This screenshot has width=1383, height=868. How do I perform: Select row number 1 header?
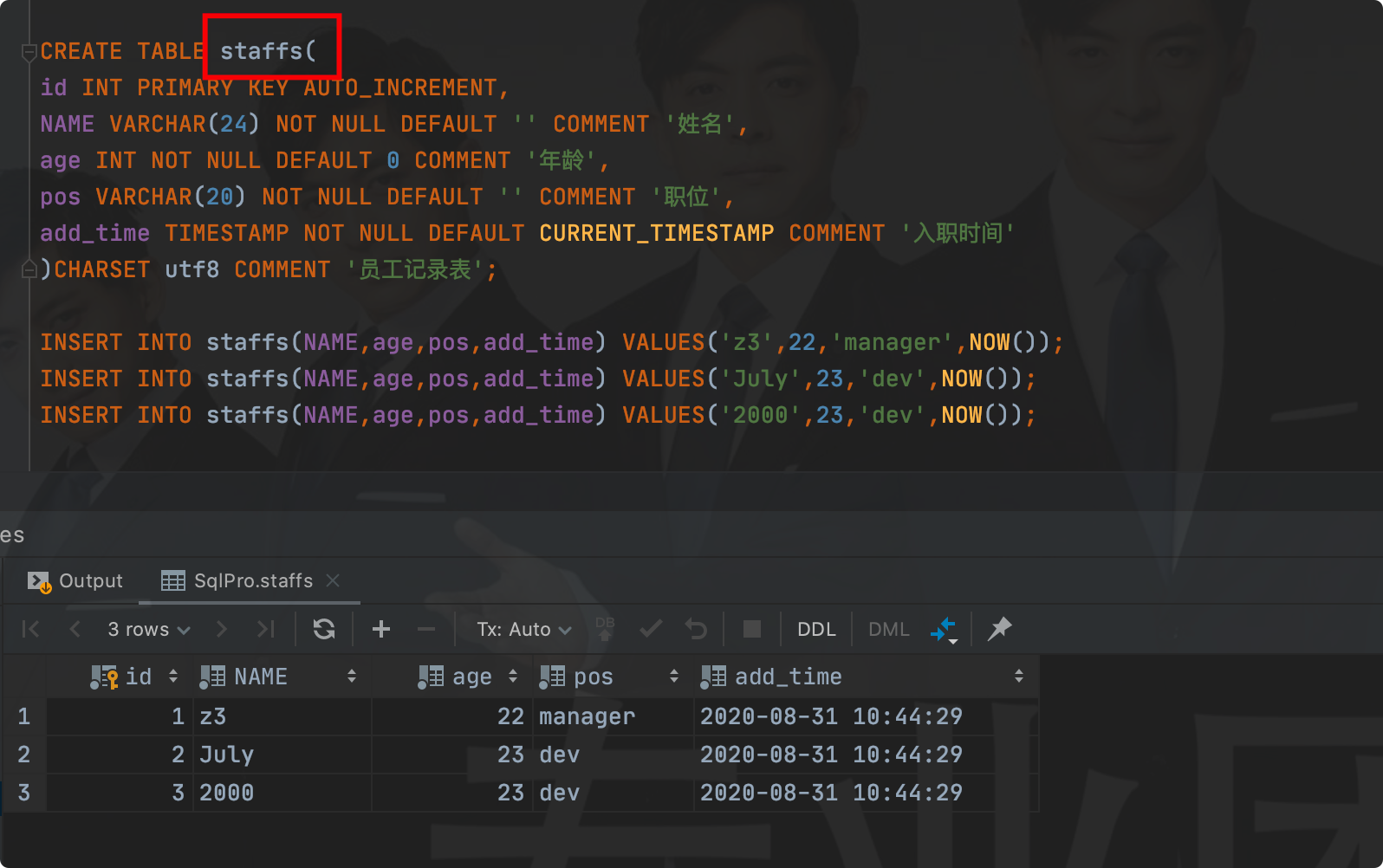point(24,716)
